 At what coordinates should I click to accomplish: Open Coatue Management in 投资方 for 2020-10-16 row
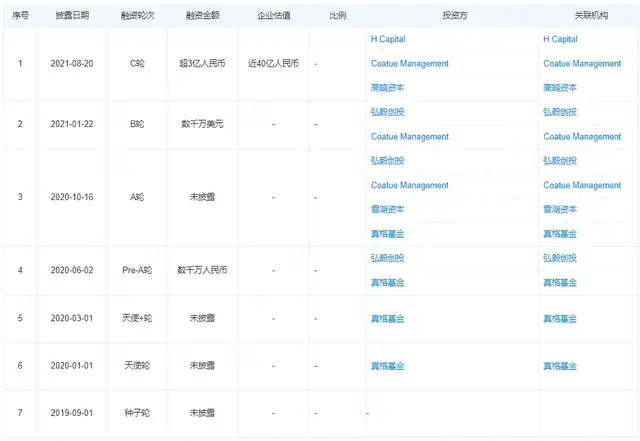click(409, 185)
